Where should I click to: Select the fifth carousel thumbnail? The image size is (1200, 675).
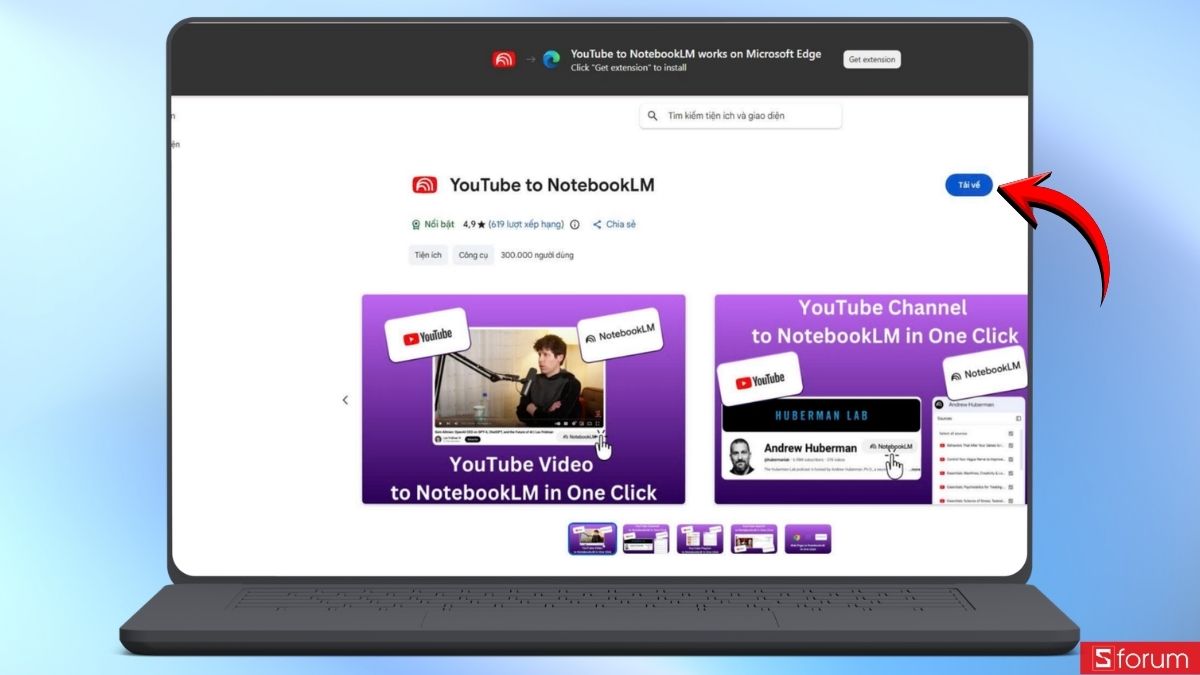pyautogui.click(x=808, y=539)
